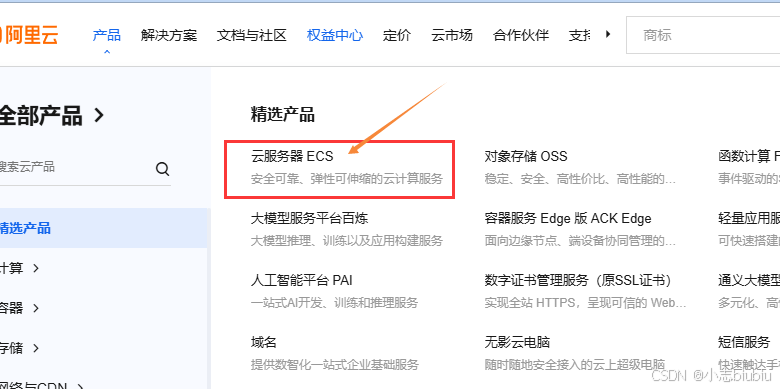The image size is (780, 389).
Task: Expand the 全部产品 chevron heading
Action: tap(52, 115)
